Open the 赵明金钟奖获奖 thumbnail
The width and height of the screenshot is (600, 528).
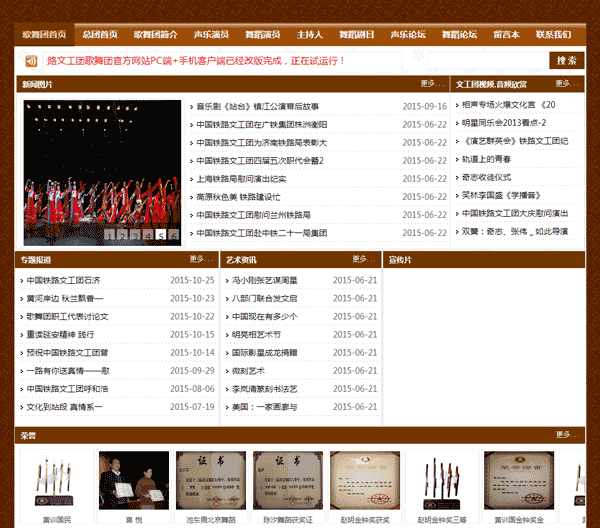(363, 480)
